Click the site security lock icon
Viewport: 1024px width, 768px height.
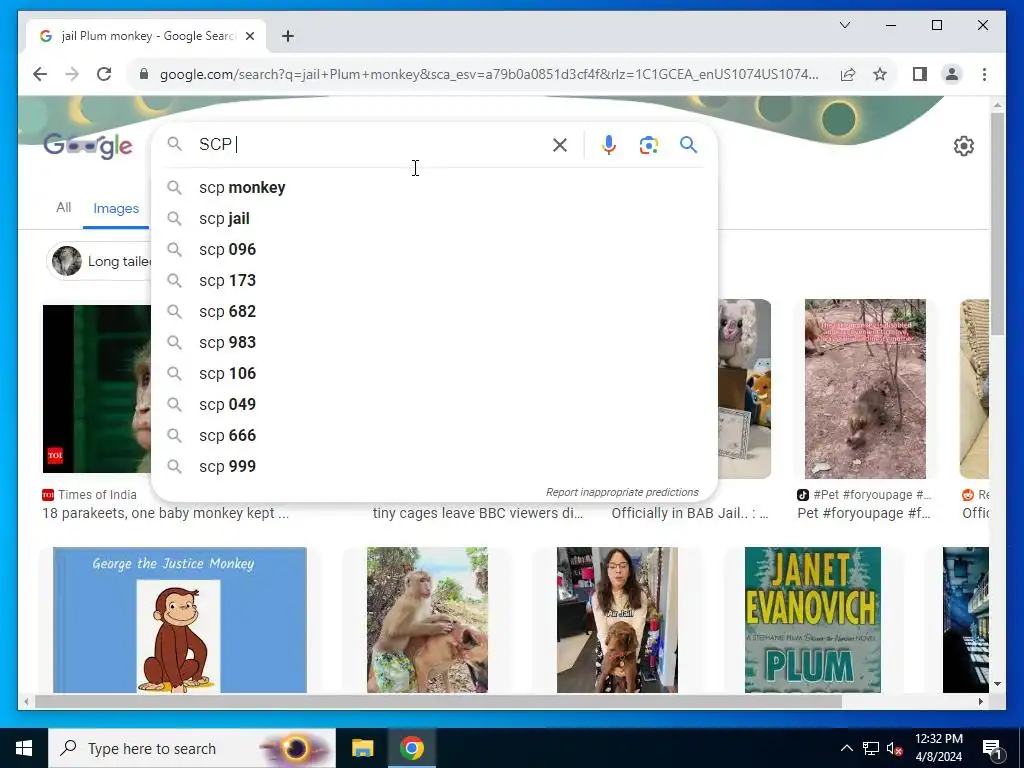[144, 74]
